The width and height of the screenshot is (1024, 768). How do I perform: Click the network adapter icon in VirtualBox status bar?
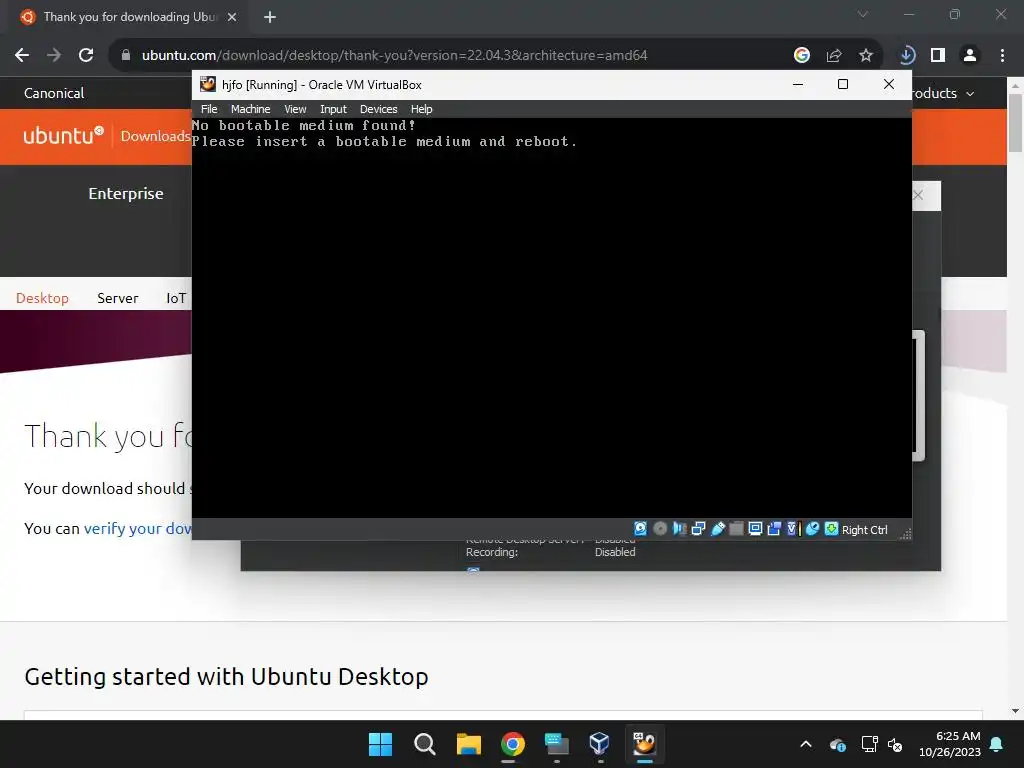click(x=698, y=529)
